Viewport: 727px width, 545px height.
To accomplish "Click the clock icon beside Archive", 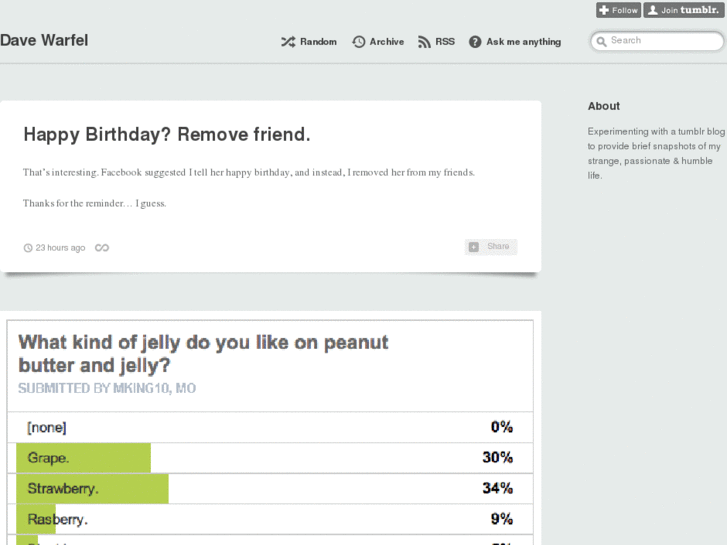I will coord(358,42).
